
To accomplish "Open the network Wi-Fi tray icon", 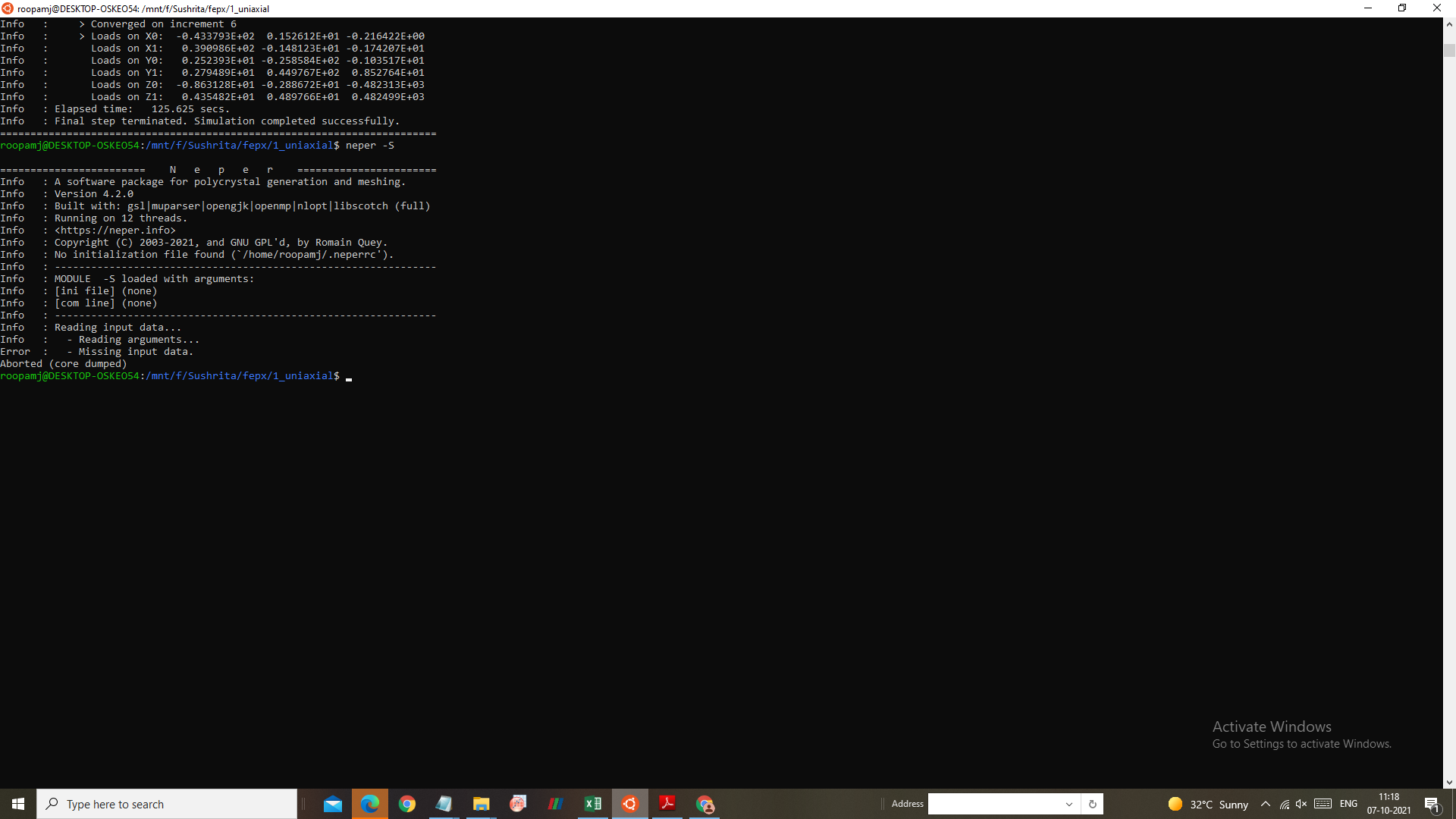I will coord(1285,804).
